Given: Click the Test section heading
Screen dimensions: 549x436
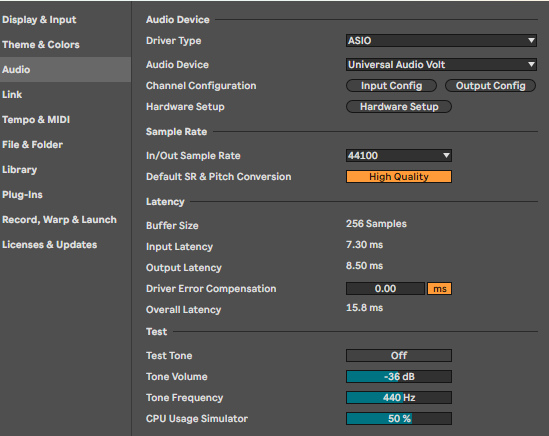Looking at the screenshot, I should pyautogui.click(x=157, y=332).
